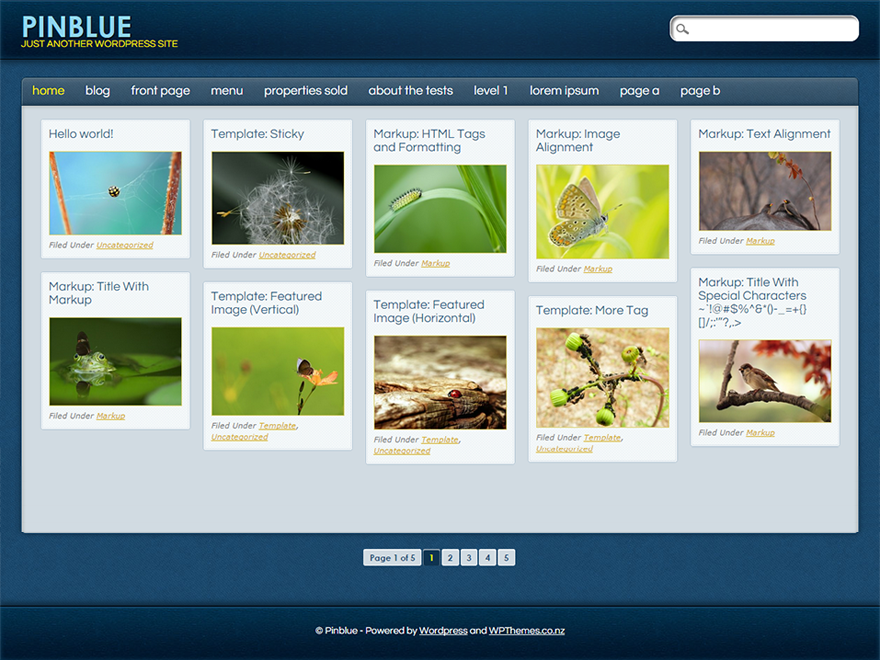Jump to the last page, page 5
The image size is (880, 660).
[x=506, y=557]
